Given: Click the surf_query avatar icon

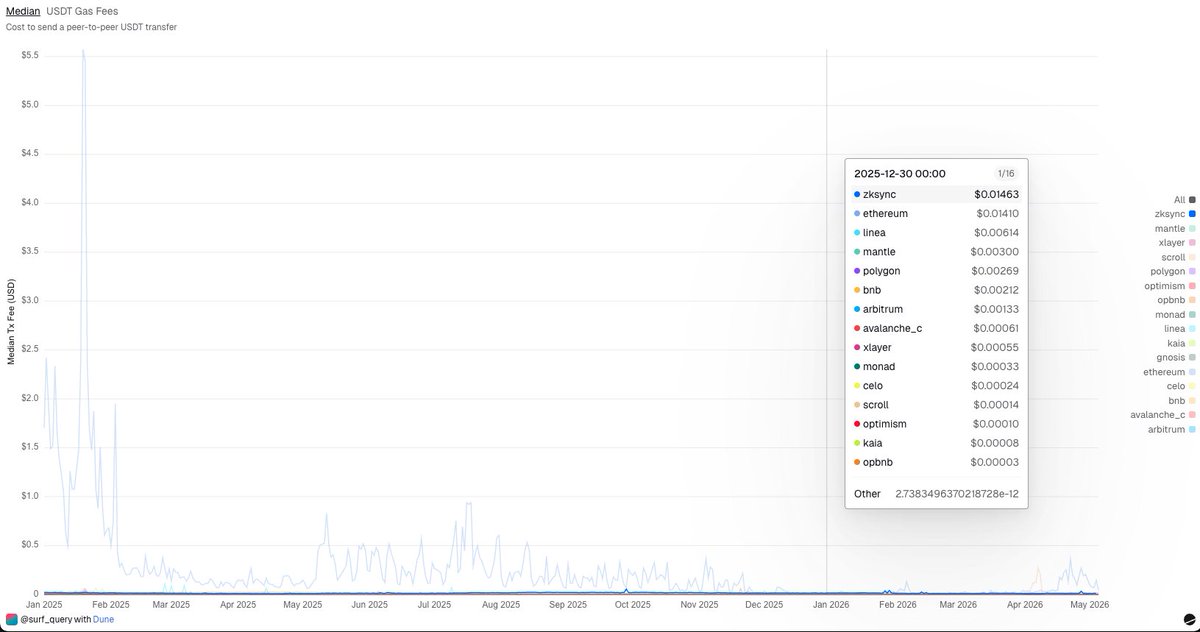Looking at the screenshot, I should click(x=11, y=620).
